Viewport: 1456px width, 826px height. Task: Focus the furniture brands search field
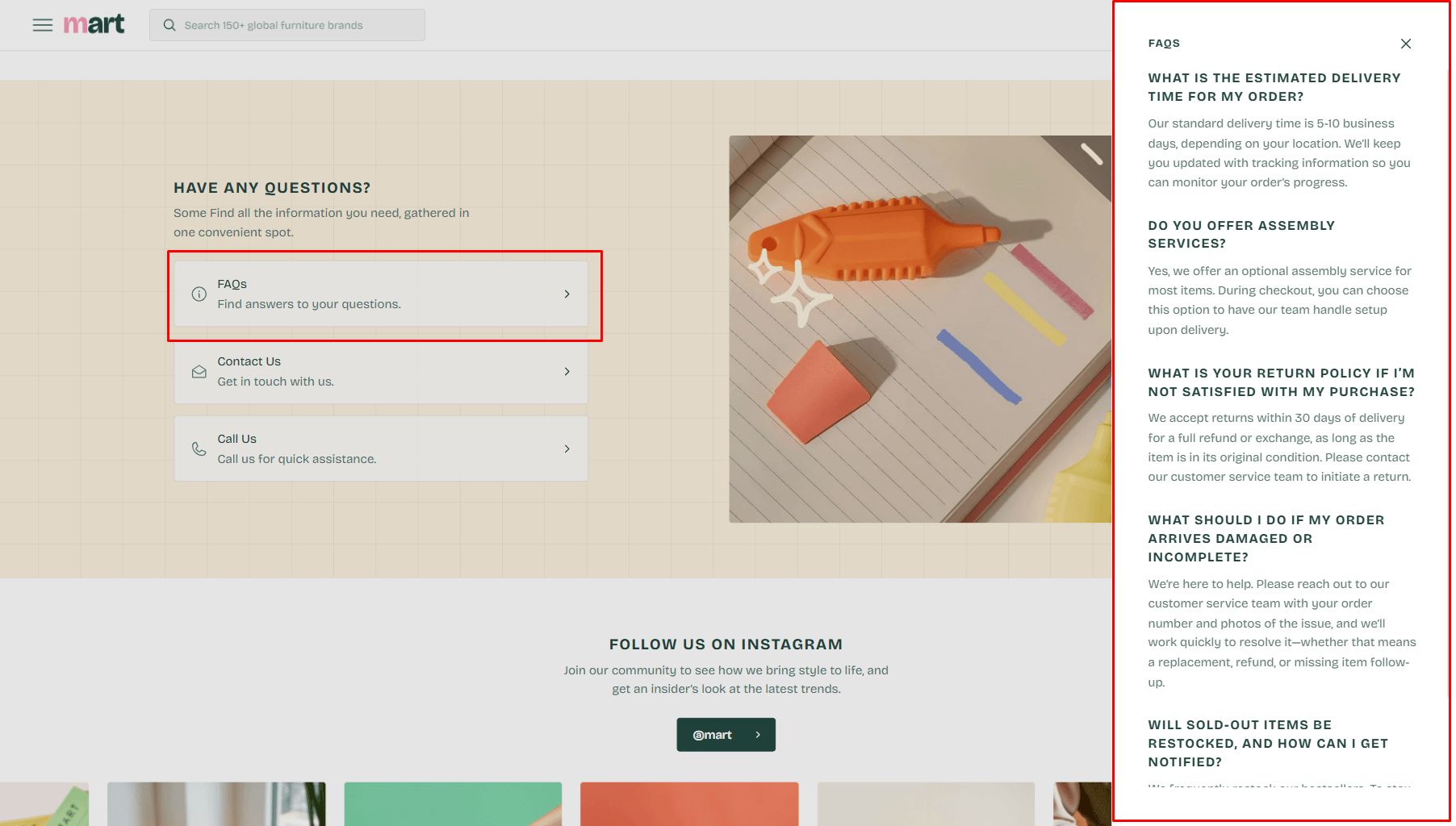(299, 25)
